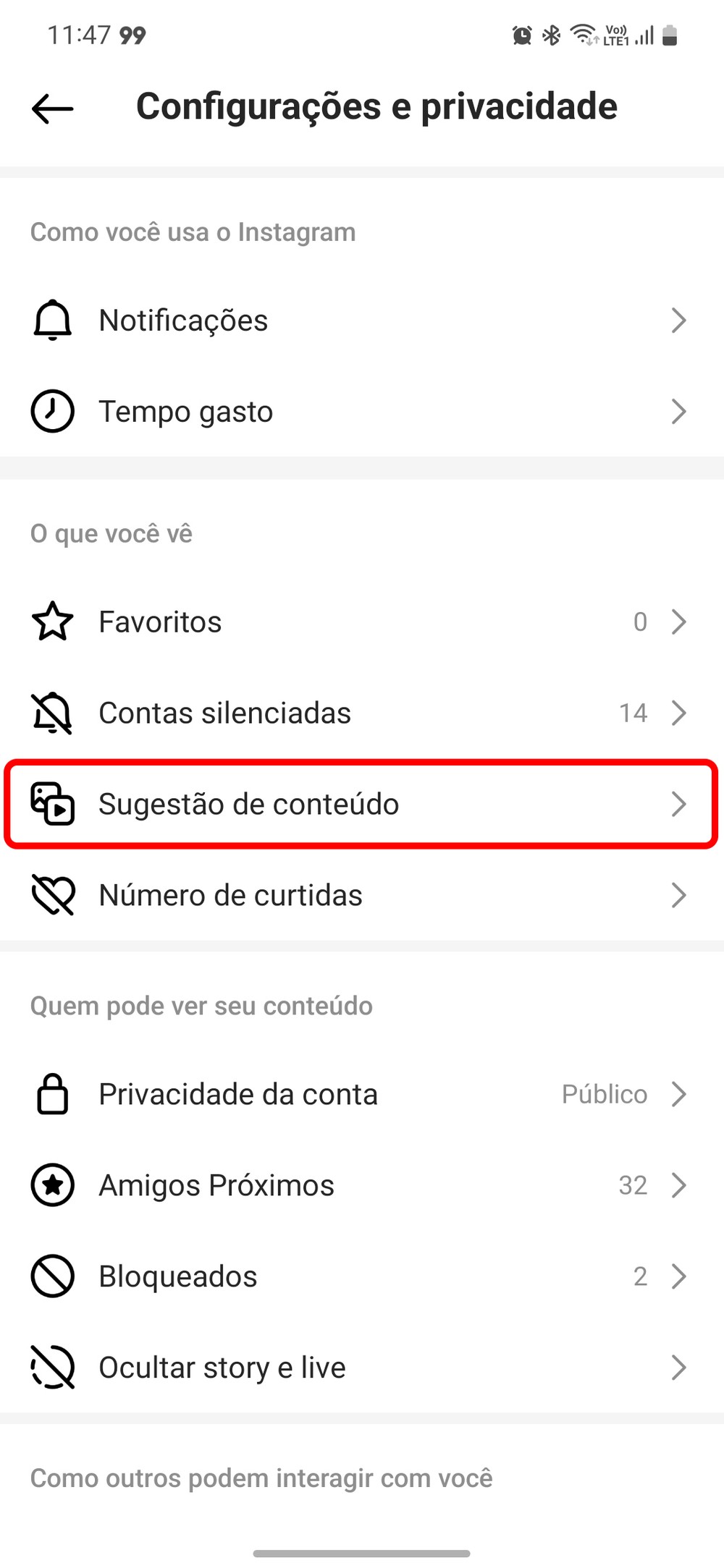Screen dimensions: 724x1568
Task: Tap the Sugestão de conteúdo icon
Action: click(52, 803)
